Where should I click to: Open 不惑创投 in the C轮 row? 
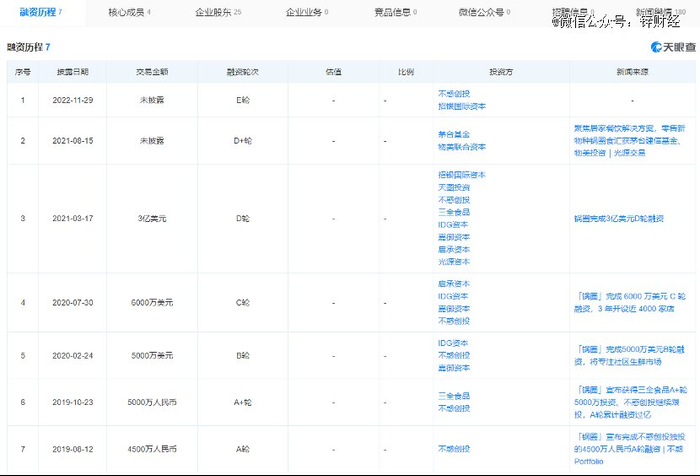pos(454,321)
